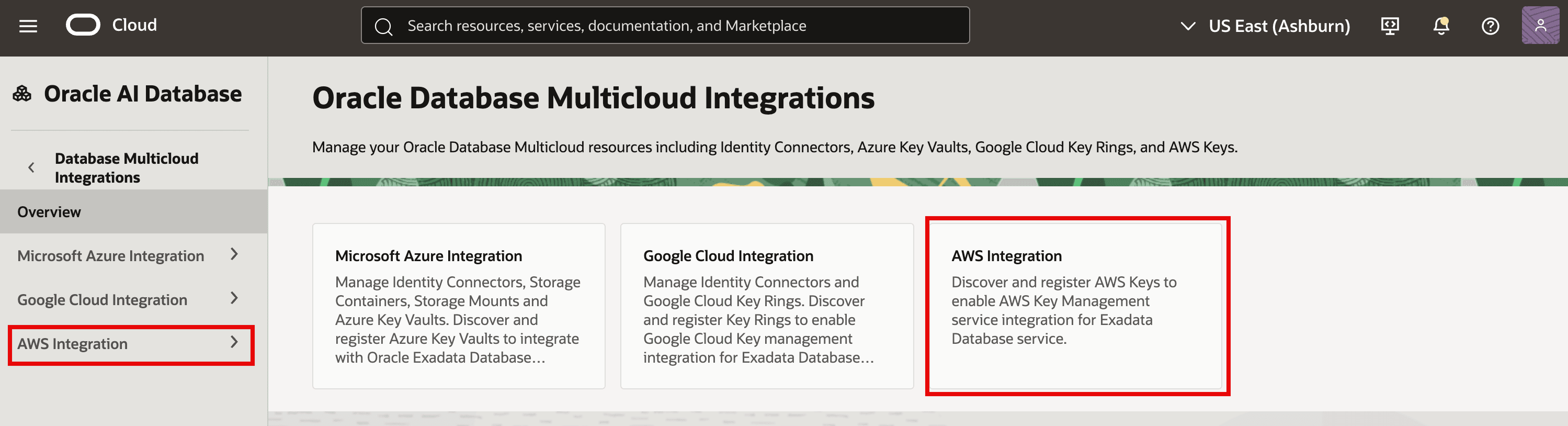Open the Cloud Shell developer tools icon
The width and height of the screenshot is (1568, 426).
tap(1390, 26)
